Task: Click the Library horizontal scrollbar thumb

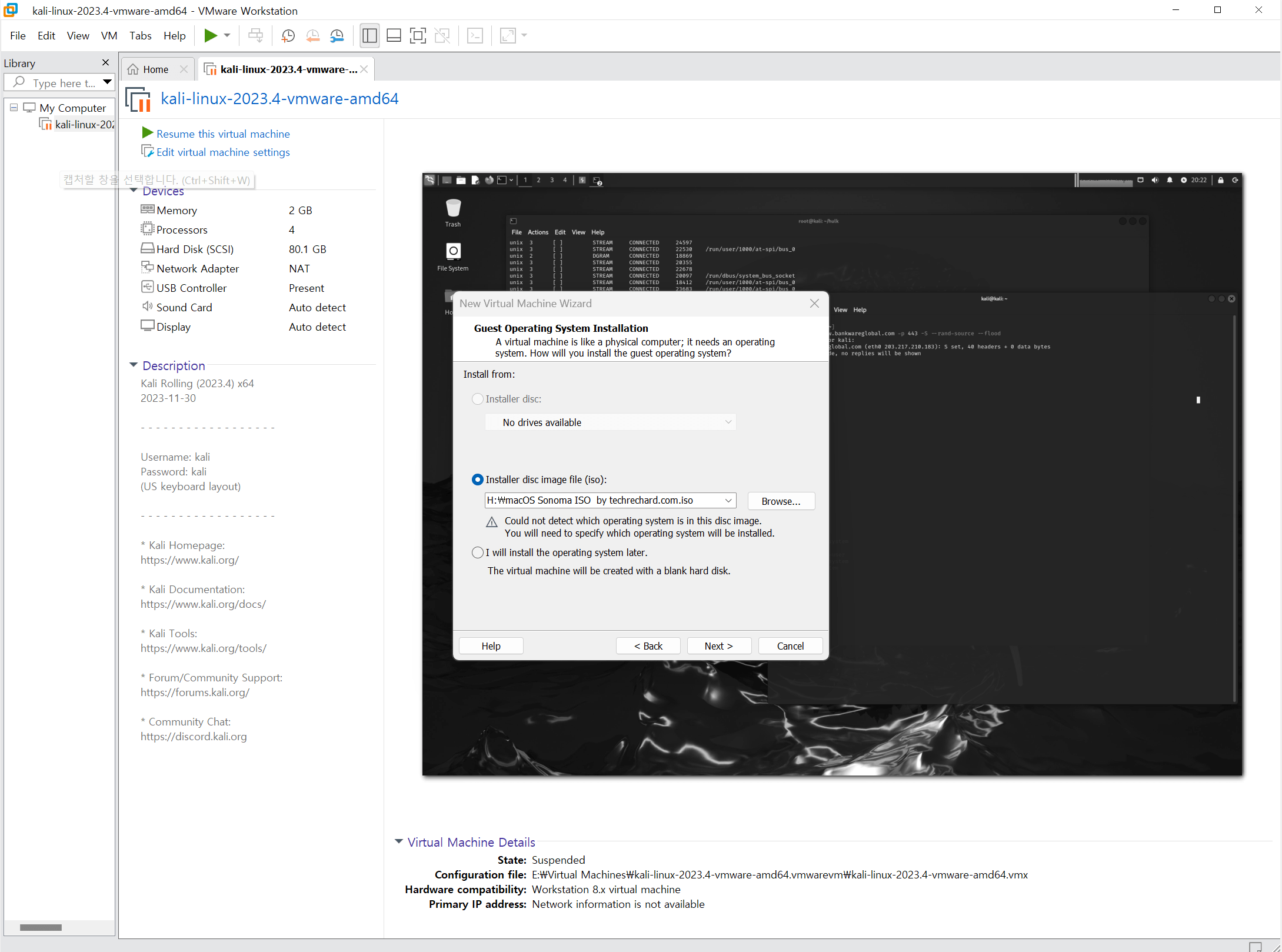Action: 41,927
